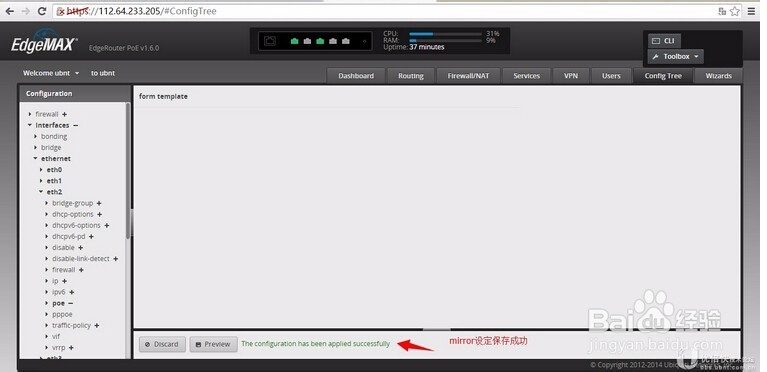This screenshot has height=372, width=767.
Task: Remove interfaces node with minus icon
Action: tap(75, 125)
